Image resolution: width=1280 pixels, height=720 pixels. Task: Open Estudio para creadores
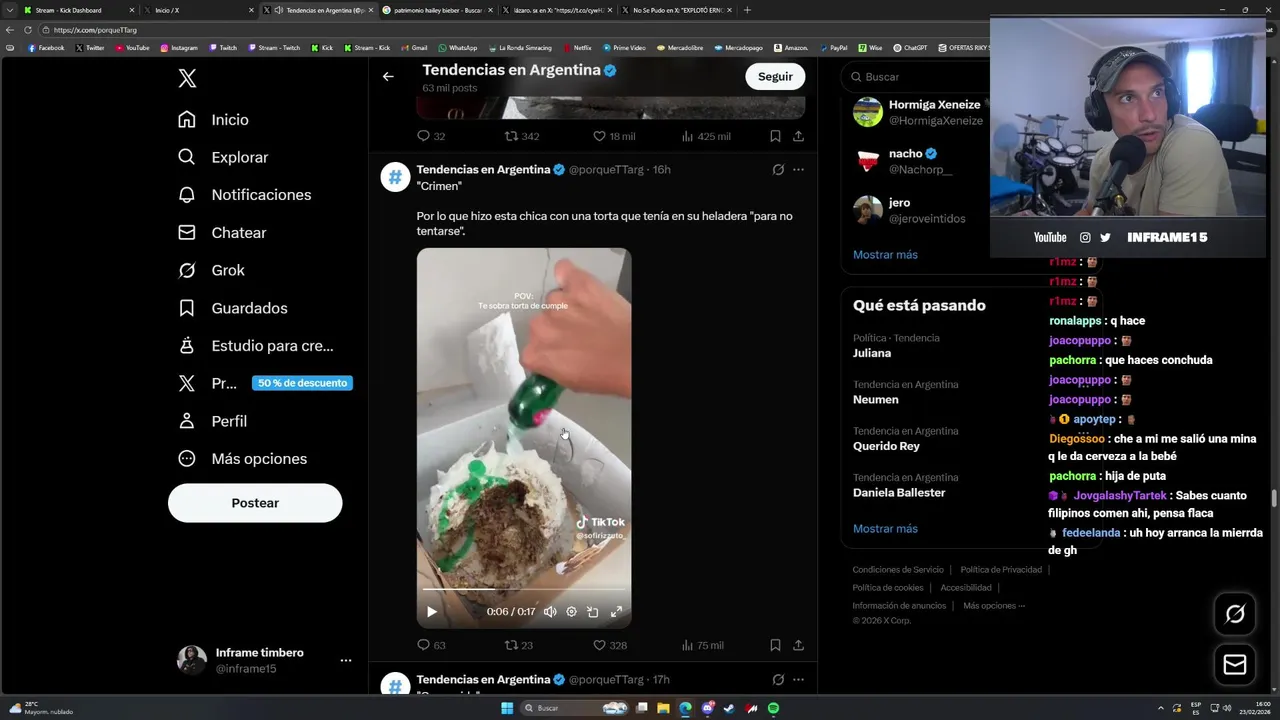pos(255,346)
